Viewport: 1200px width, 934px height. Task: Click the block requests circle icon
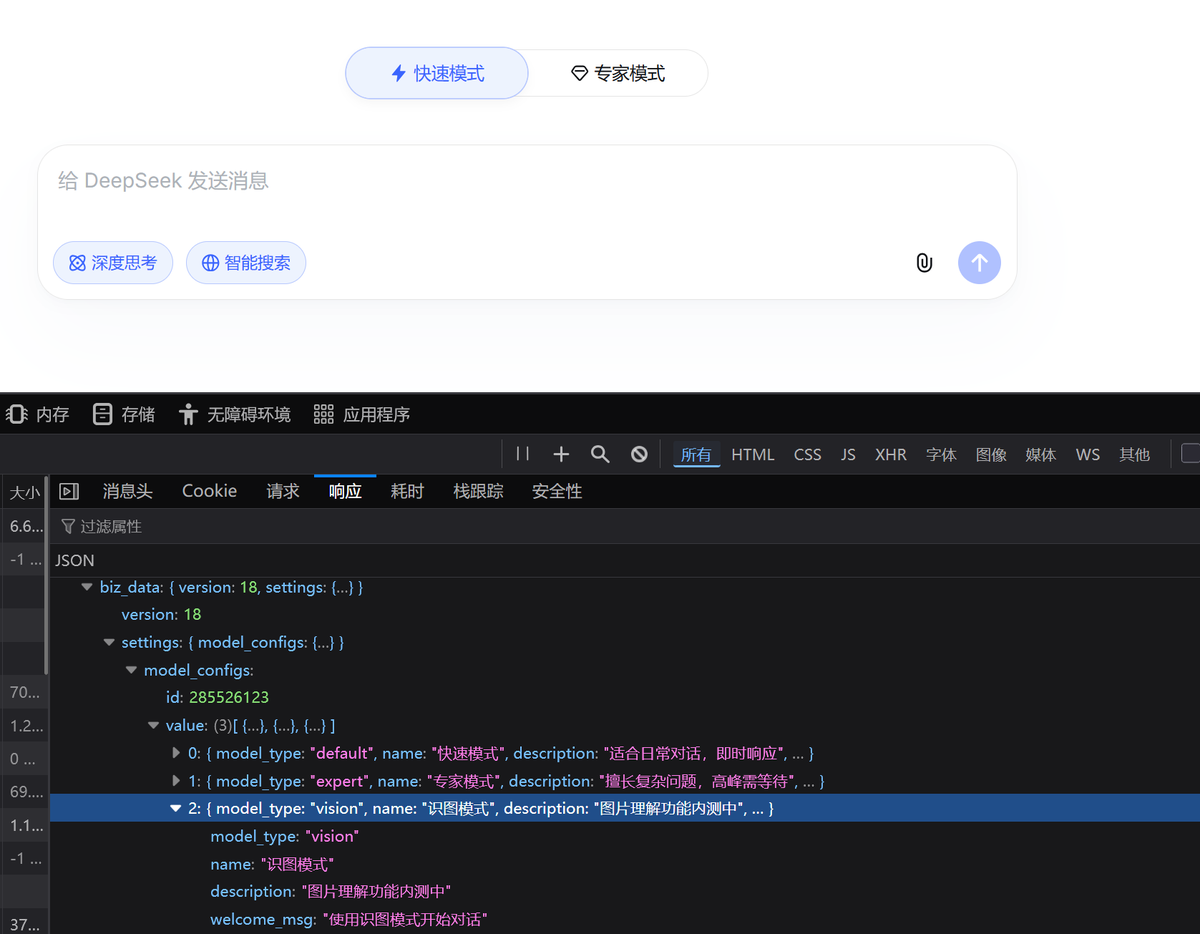point(639,454)
